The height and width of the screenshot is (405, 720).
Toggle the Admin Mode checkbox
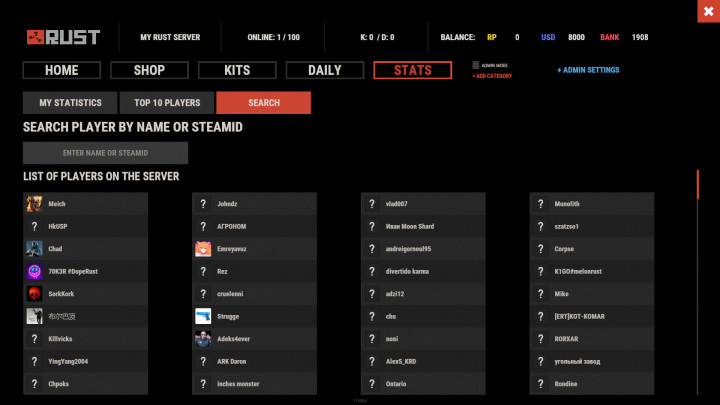coord(476,65)
